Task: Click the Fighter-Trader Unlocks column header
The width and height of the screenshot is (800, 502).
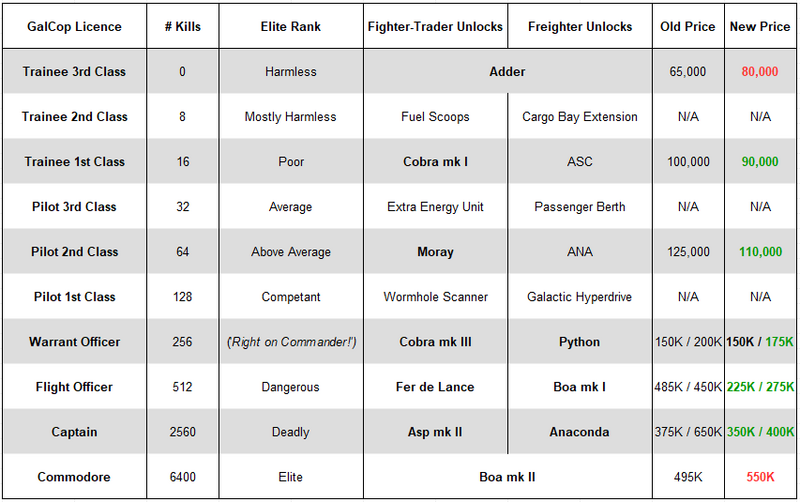Action: (x=435, y=27)
